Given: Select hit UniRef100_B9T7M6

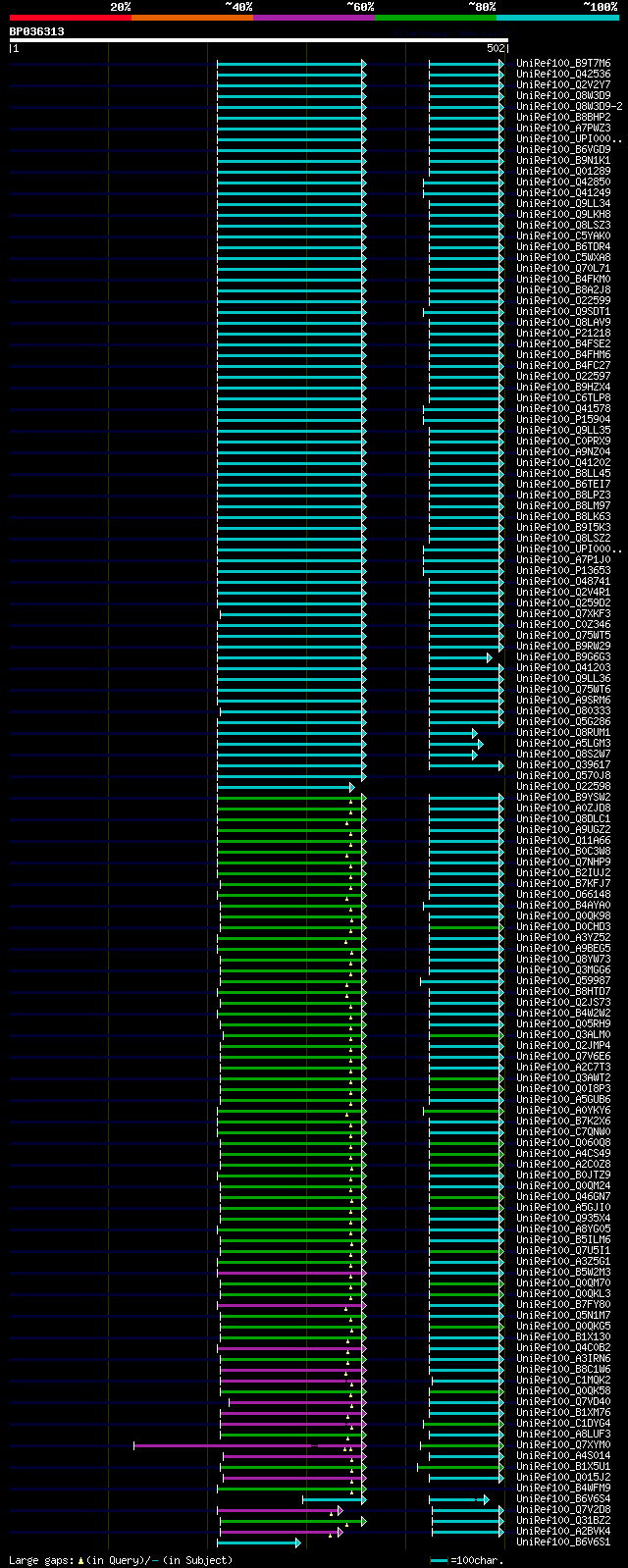Looking at the screenshot, I should pyautogui.click(x=563, y=63).
